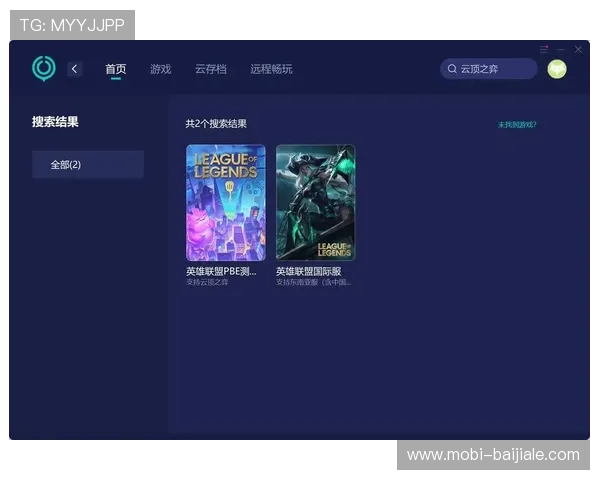Minimize the application window
Screen dimensions: 600x480
[x=561, y=49]
